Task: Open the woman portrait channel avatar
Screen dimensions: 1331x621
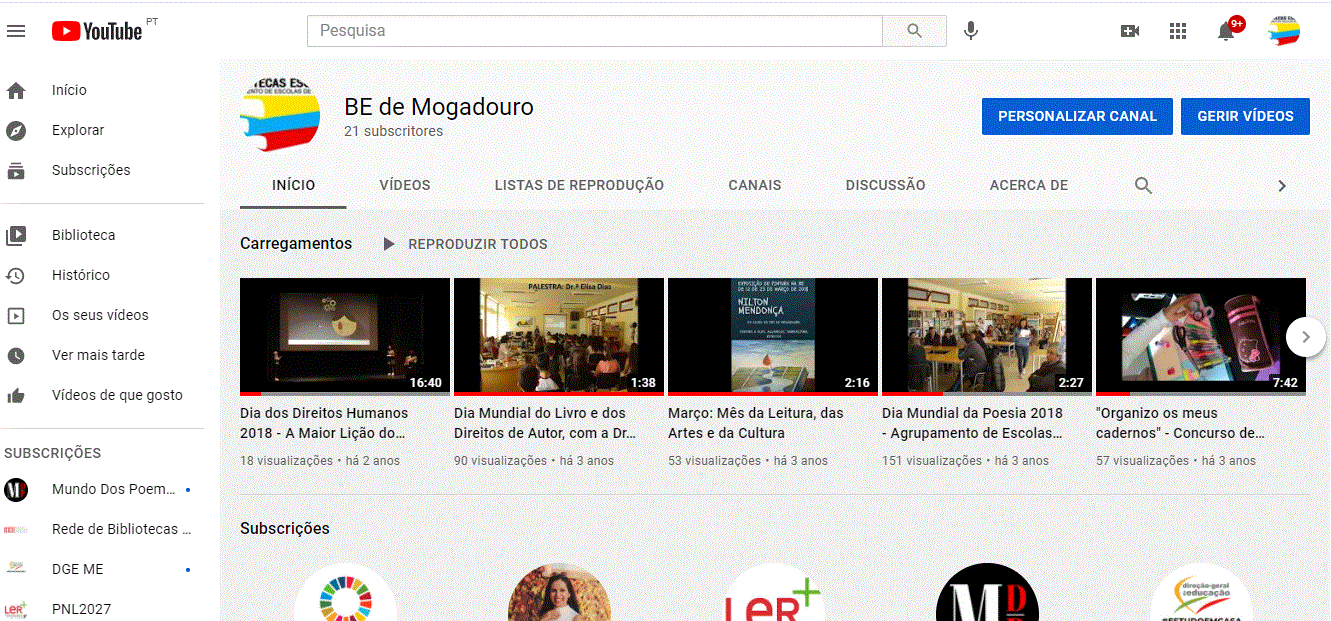Action: pyautogui.click(x=559, y=594)
